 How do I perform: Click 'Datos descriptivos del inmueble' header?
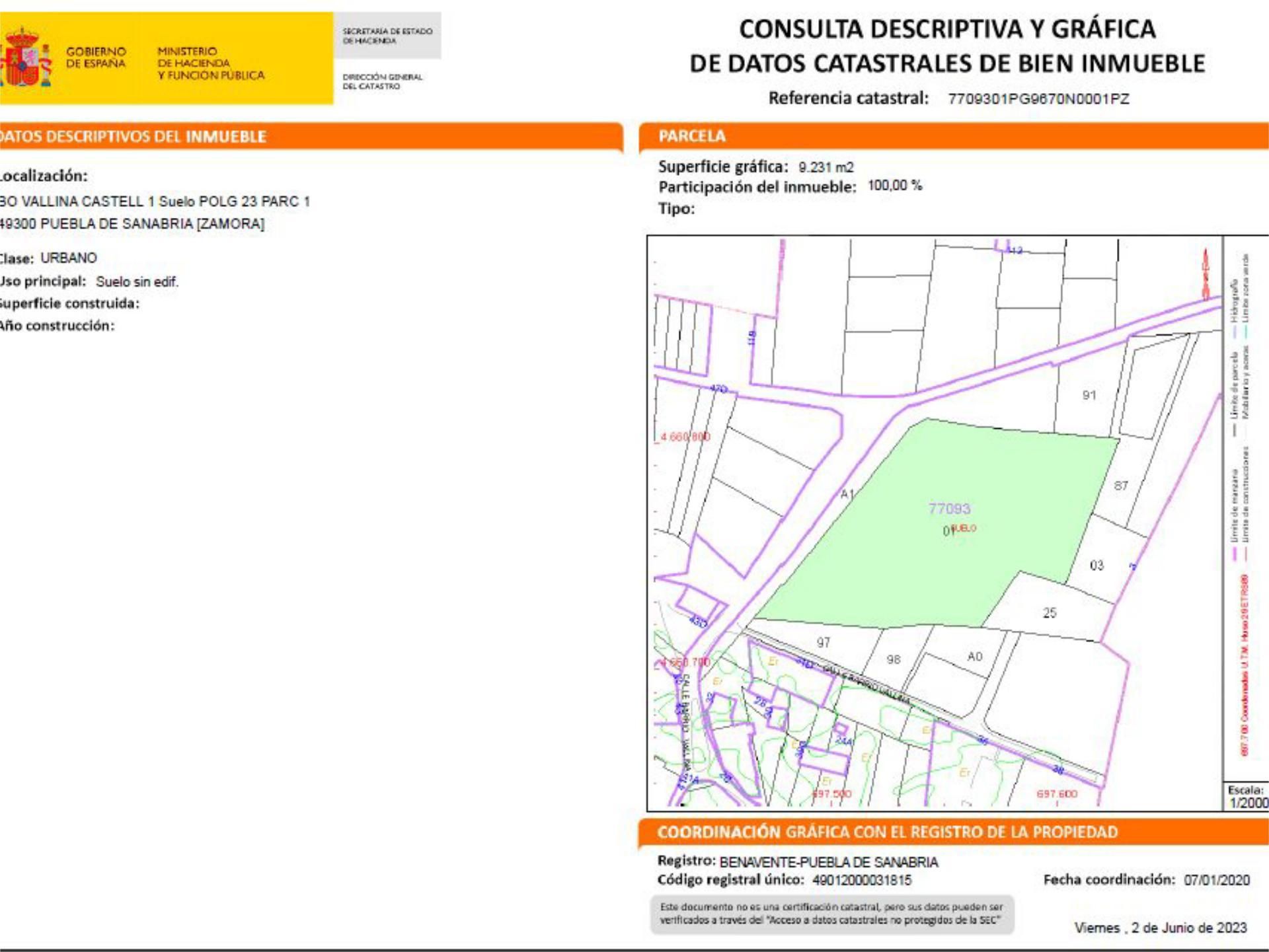132,137
